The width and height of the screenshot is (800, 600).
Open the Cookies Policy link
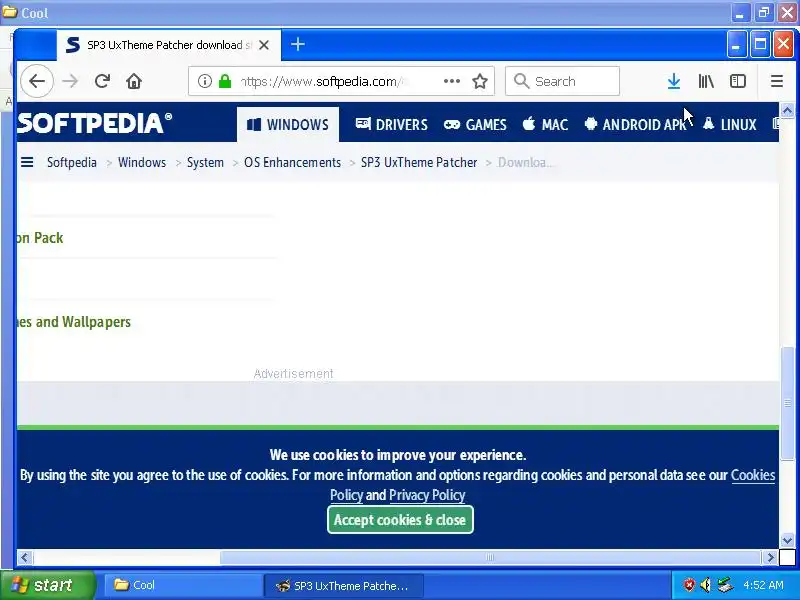(x=753, y=476)
